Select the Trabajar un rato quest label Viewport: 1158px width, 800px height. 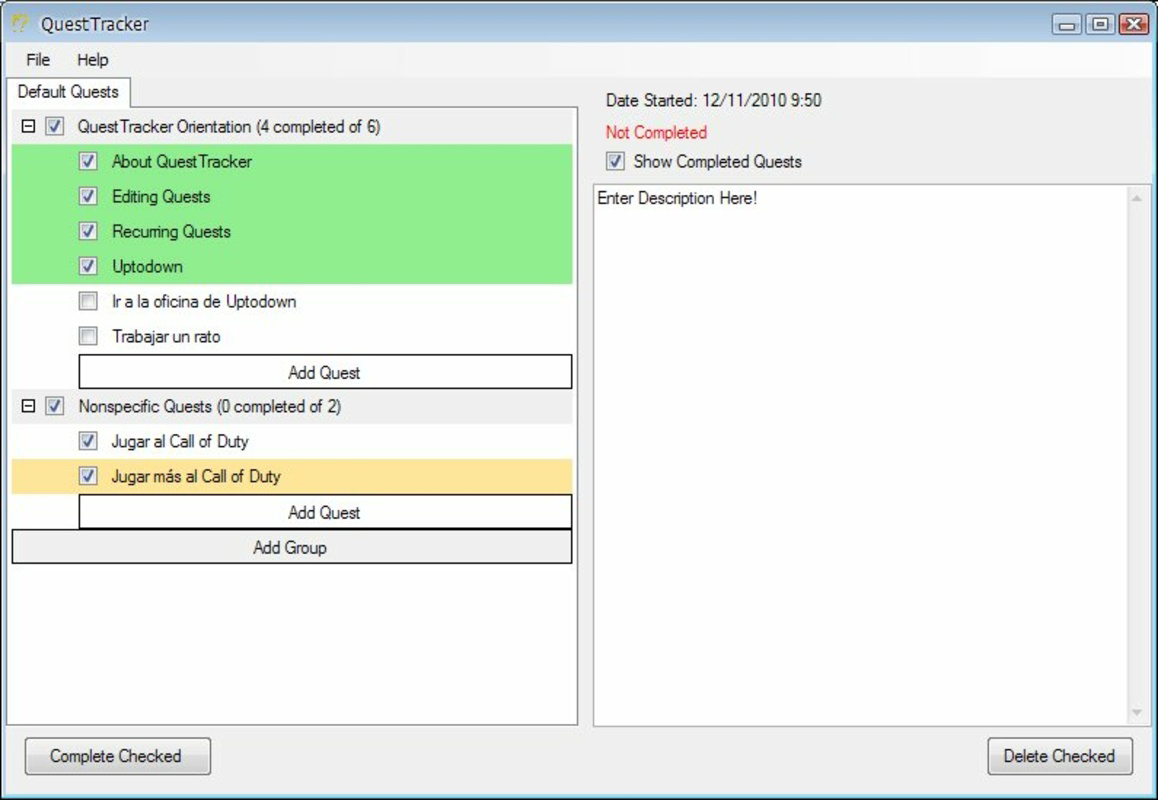point(166,337)
